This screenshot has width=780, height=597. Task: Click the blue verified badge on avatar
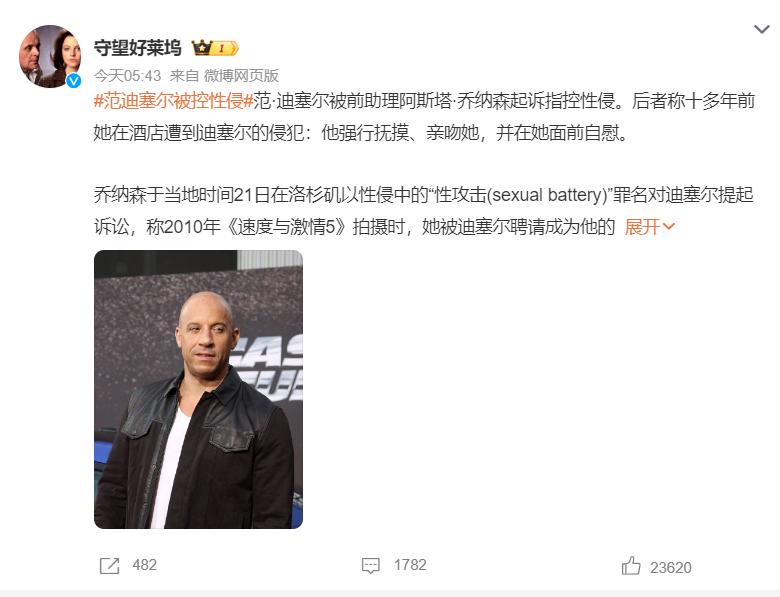point(74,81)
